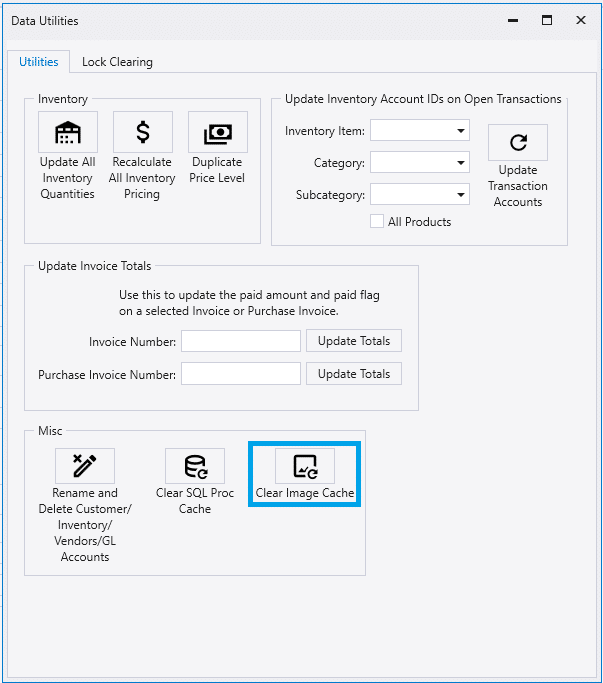Click the Rename and Delete pencil icon
The height and width of the screenshot is (683, 603).
[x=85, y=466]
